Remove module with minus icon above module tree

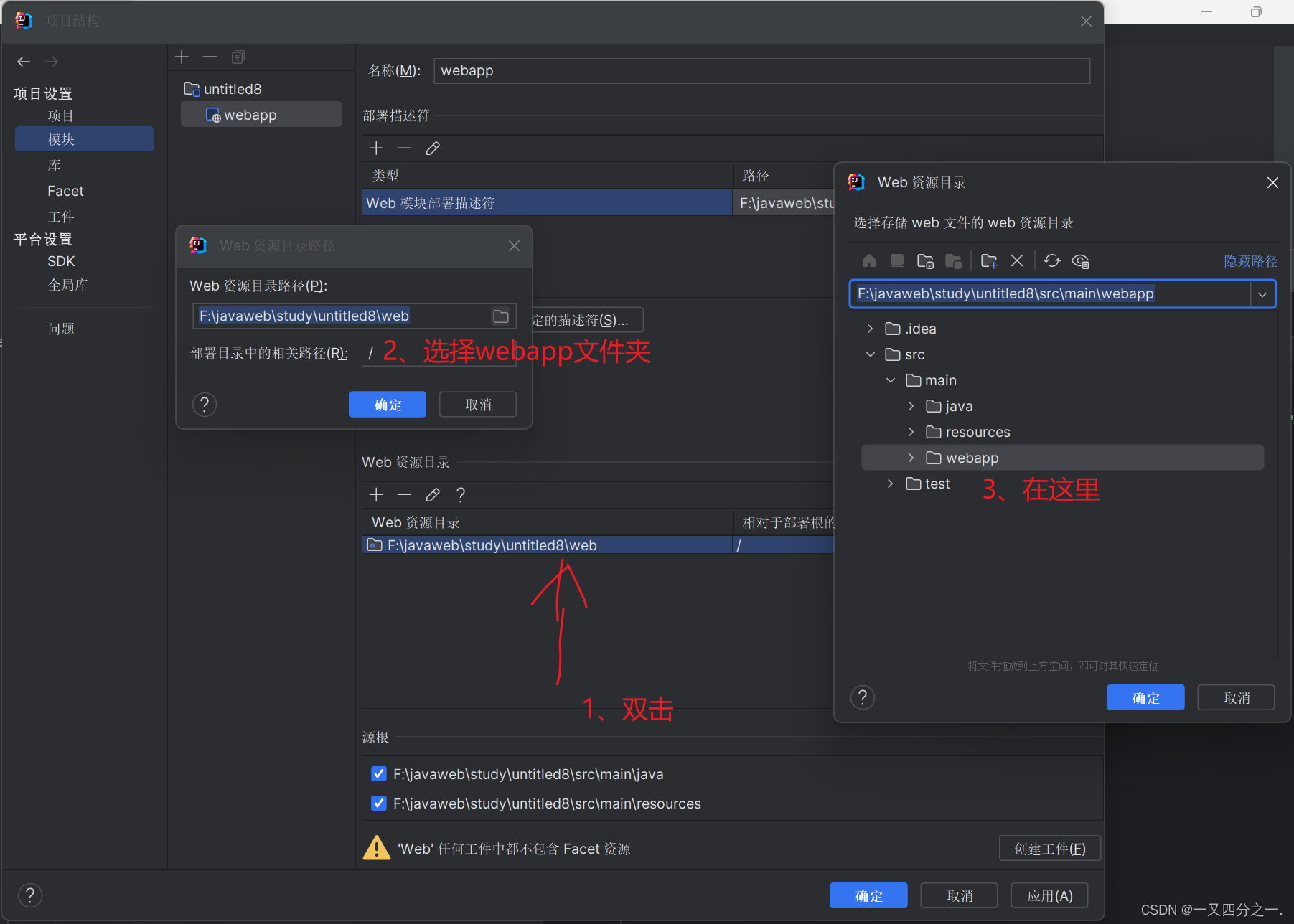coord(210,57)
